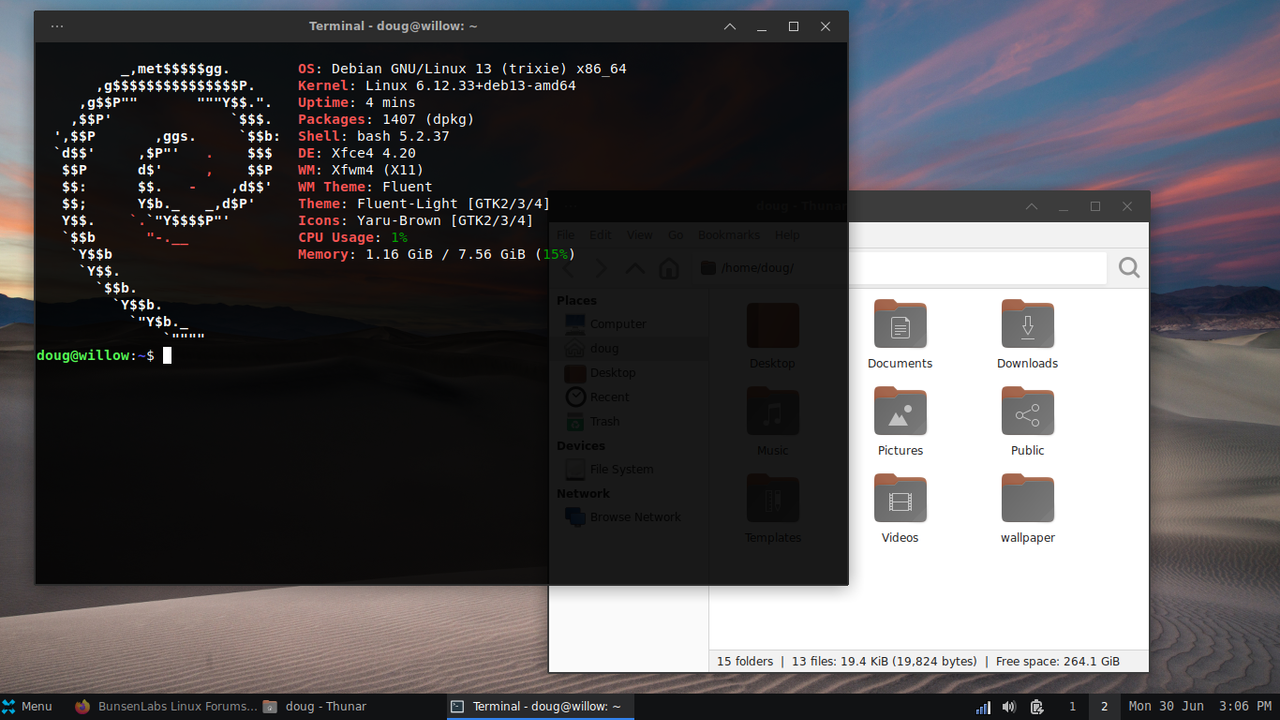Click the Kernel: Linux 6.12.33 line
This screenshot has width=1280, height=720.
click(x=437, y=86)
